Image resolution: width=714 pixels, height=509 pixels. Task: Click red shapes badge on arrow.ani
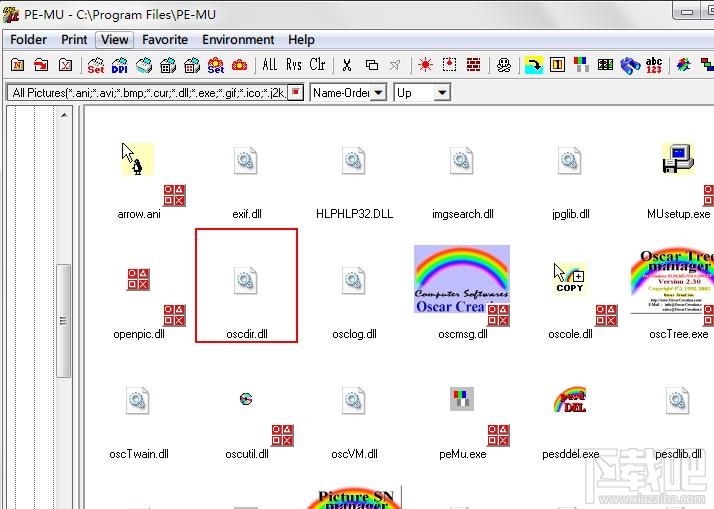[x=174, y=195]
